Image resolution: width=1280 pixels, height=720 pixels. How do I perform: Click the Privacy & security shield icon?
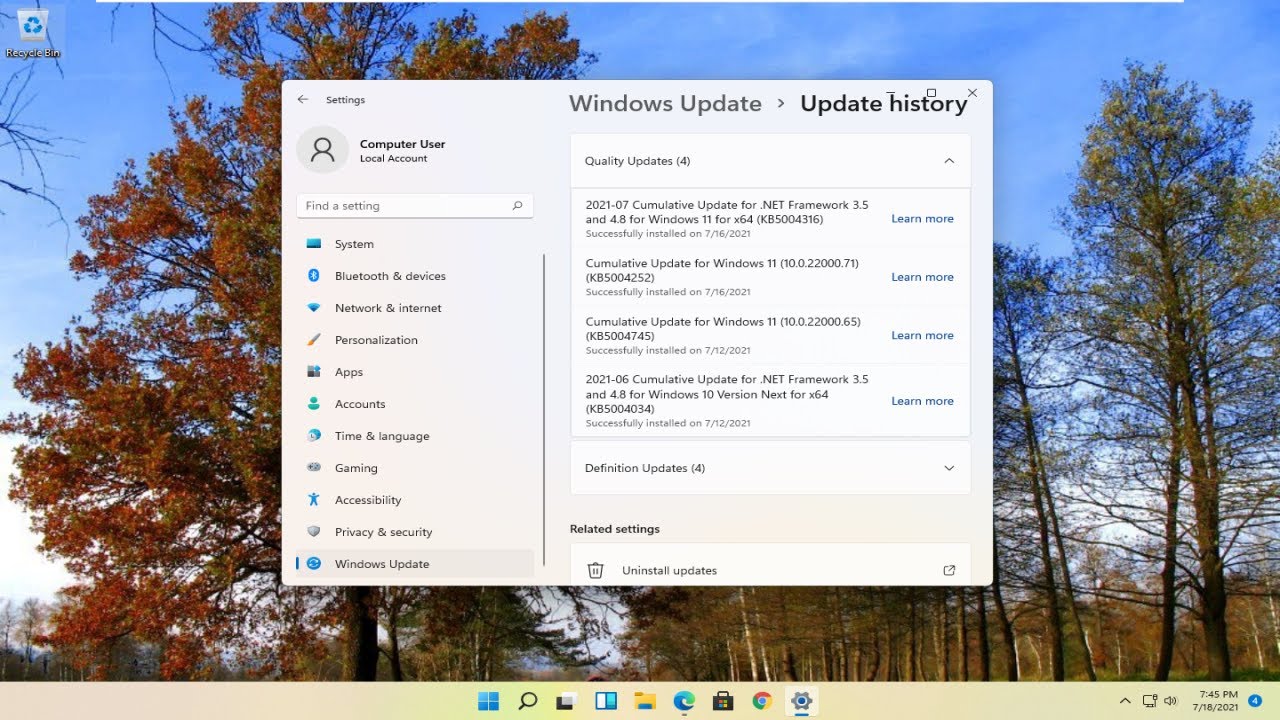coord(314,532)
